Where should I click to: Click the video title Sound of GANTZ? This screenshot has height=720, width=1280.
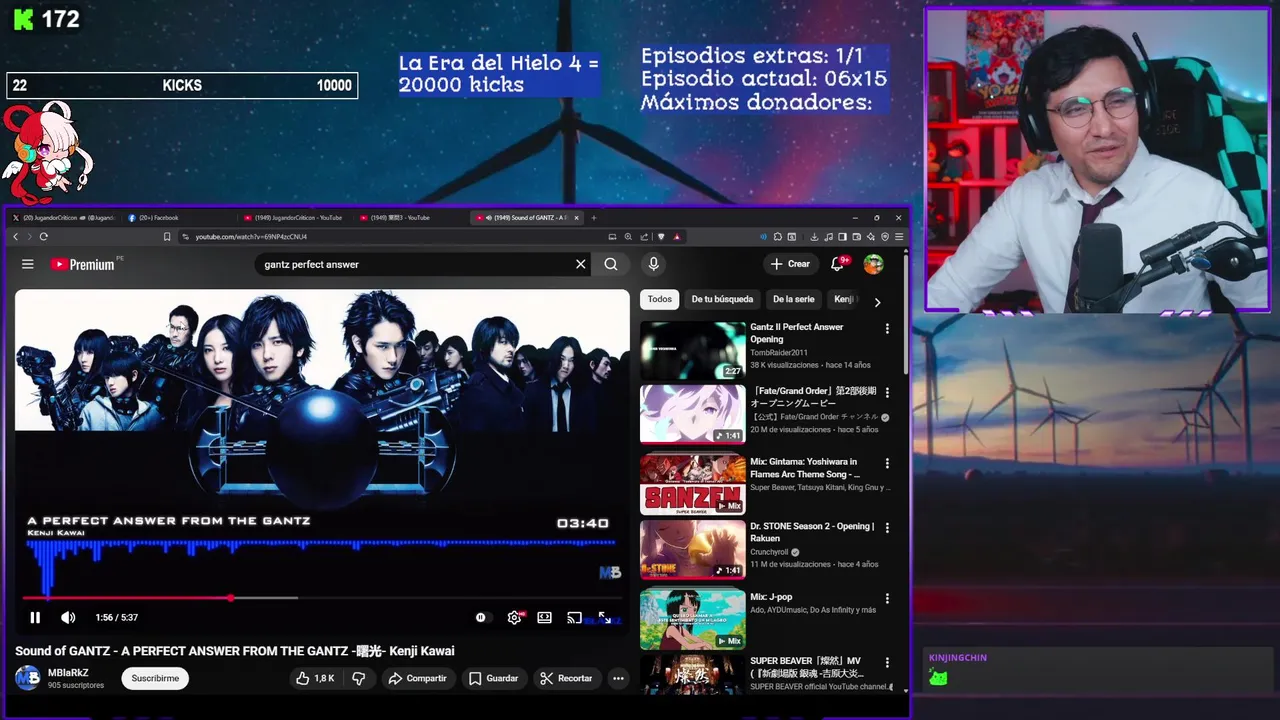point(235,651)
